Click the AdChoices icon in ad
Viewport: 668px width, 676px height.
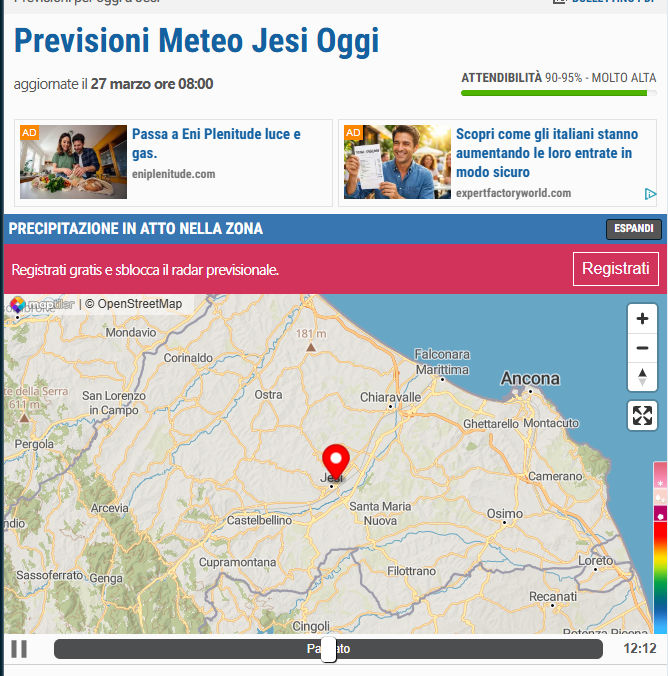650,194
